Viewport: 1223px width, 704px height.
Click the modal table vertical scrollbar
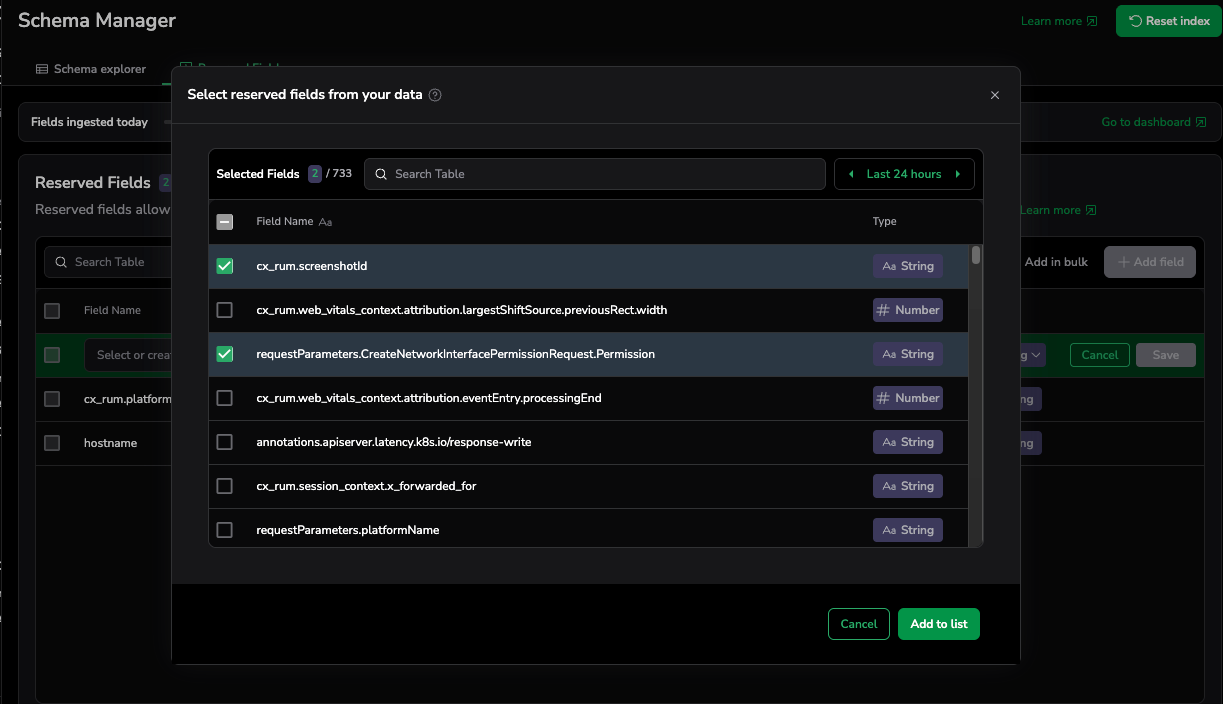976,390
